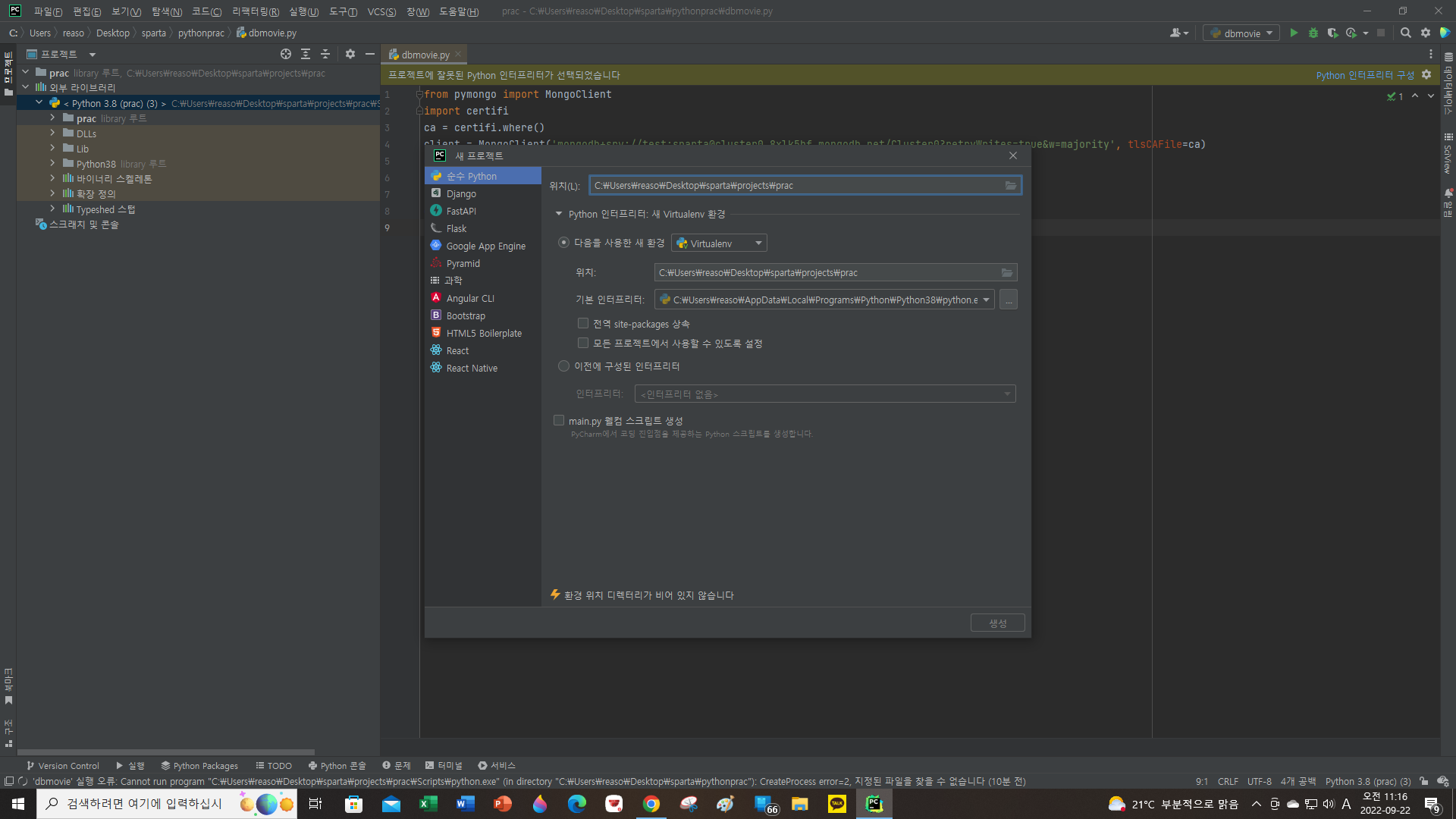1456x819 pixels.
Task: Expand DLLs folder in project tree
Action: (x=52, y=133)
